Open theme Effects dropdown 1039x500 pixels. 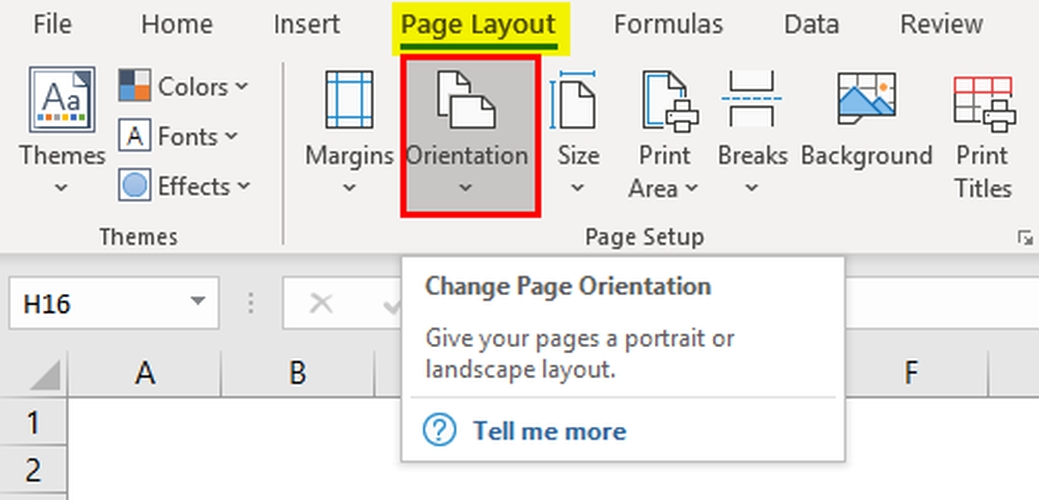point(184,186)
